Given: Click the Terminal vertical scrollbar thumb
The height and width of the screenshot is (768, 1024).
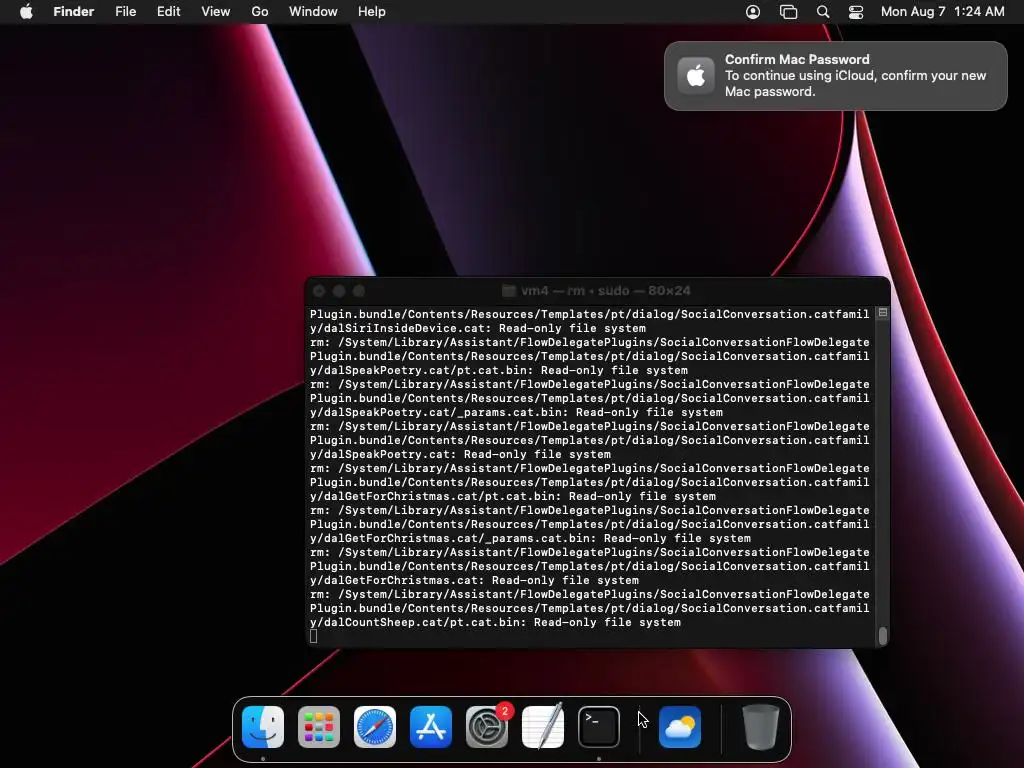Looking at the screenshot, I should point(883,635).
